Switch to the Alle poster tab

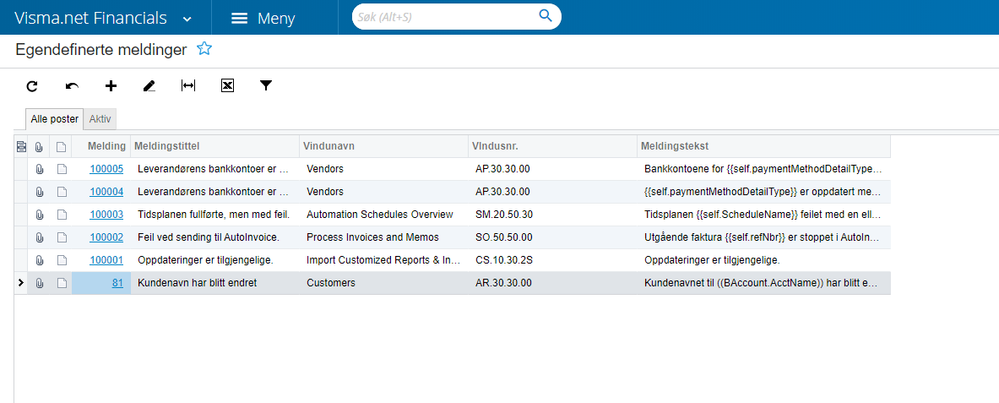tap(54, 119)
